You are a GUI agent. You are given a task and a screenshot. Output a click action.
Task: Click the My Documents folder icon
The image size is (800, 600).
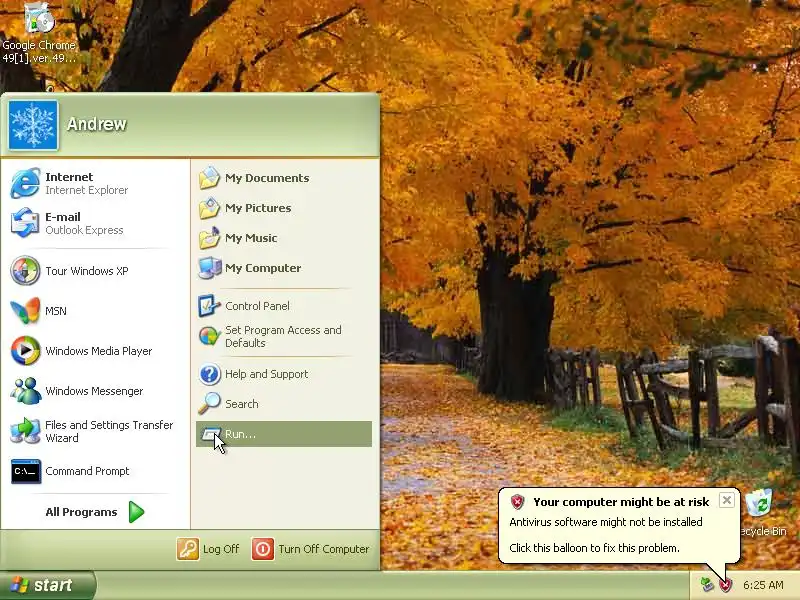pos(209,178)
